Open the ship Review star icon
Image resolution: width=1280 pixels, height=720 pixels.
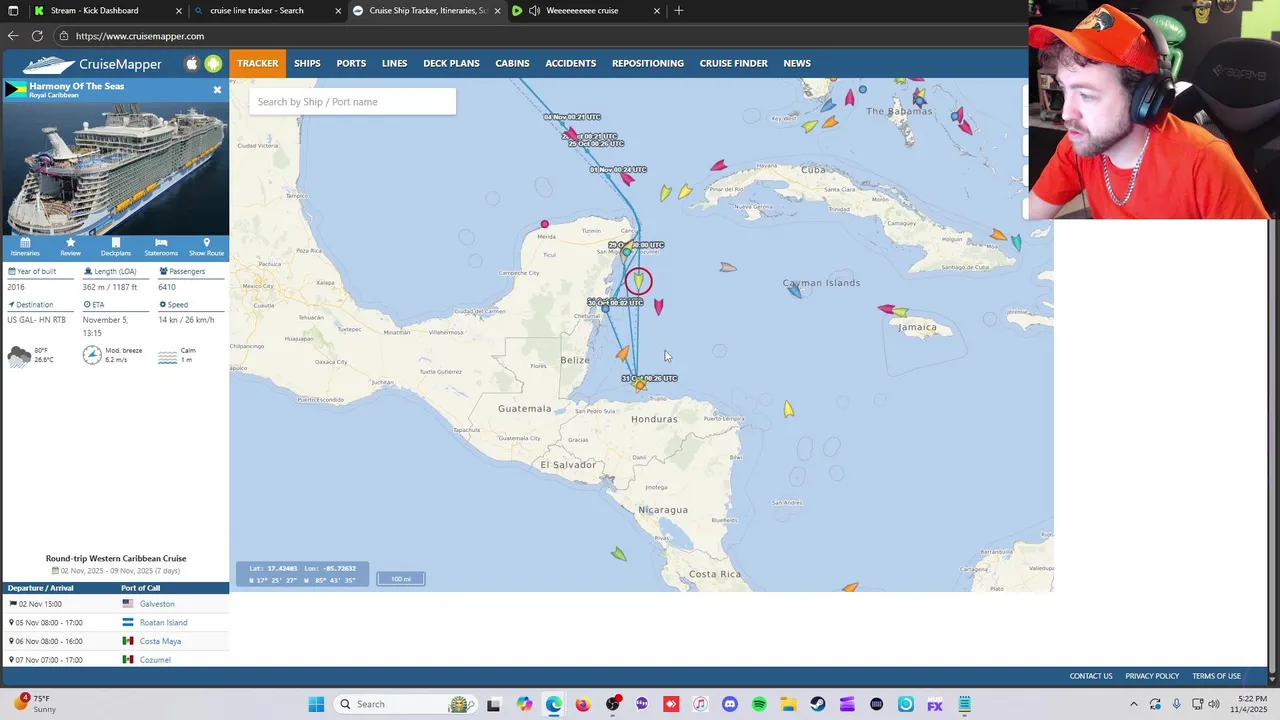click(70, 247)
